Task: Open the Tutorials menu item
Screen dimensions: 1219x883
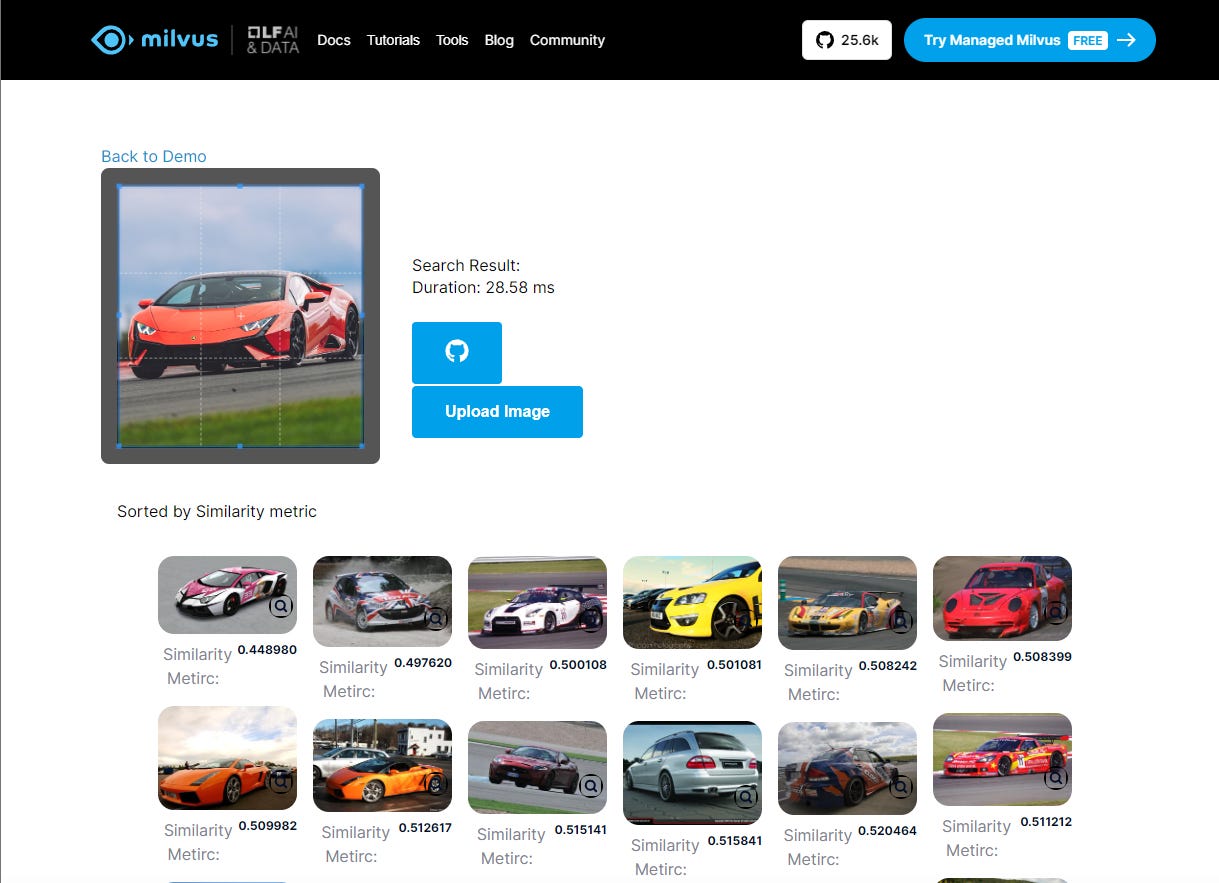Action: (x=393, y=40)
